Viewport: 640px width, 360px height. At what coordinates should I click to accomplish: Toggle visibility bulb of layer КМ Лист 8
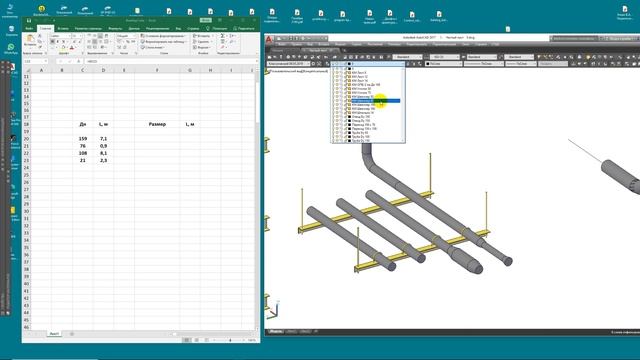tap(333, 73)
